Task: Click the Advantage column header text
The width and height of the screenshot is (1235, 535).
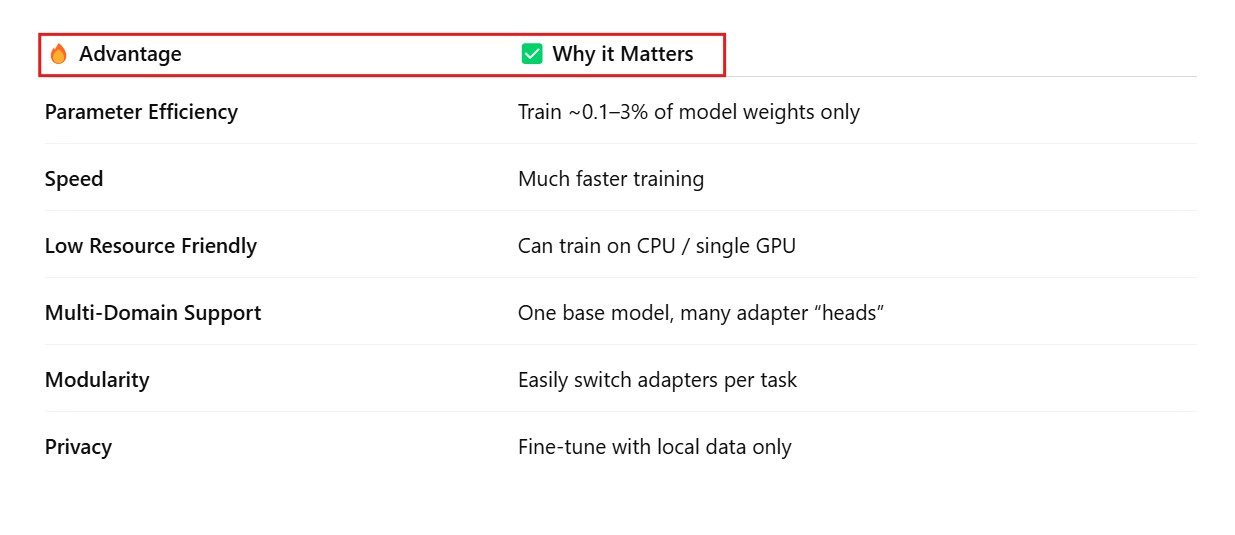Action: tap(130, 54)
